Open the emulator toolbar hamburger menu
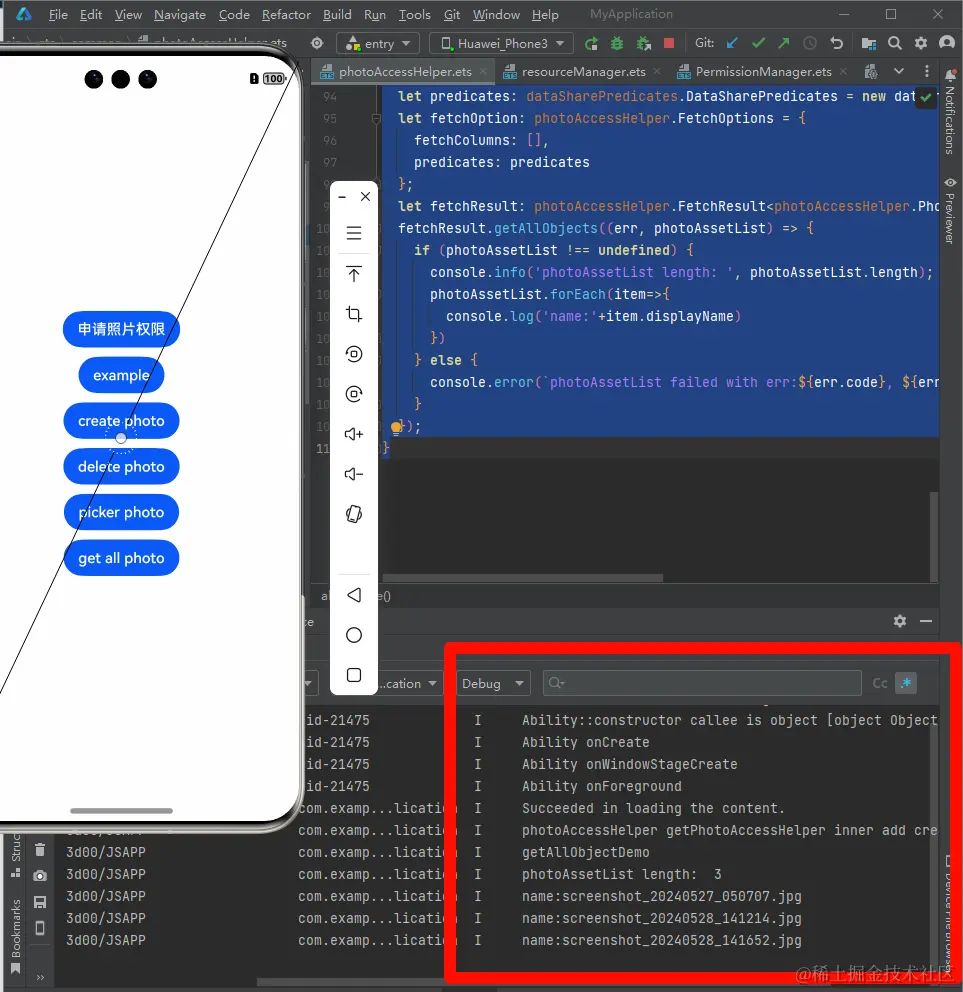Image resolution: width=963 pixels, height=992 pixels. [354, 233]
